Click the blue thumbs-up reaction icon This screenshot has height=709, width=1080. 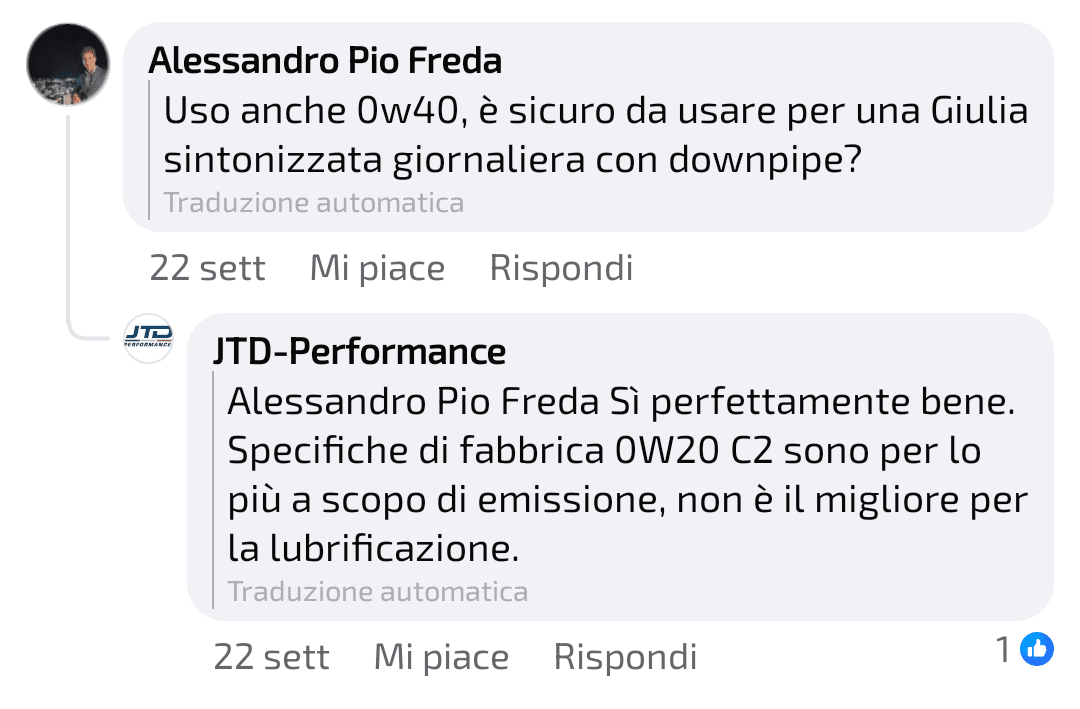click(1037, 649)
